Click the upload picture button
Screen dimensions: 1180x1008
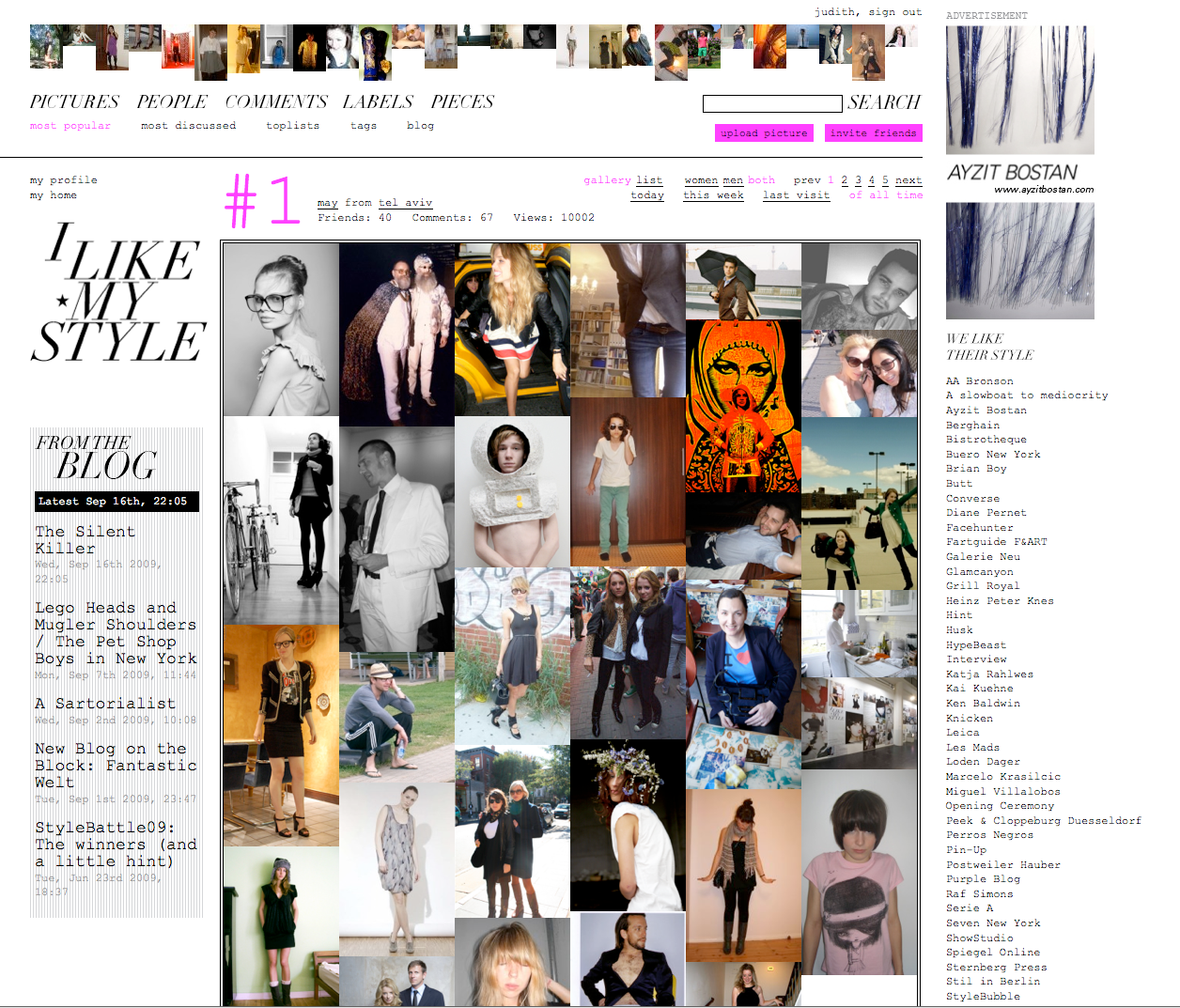click(x=764, y=133)
